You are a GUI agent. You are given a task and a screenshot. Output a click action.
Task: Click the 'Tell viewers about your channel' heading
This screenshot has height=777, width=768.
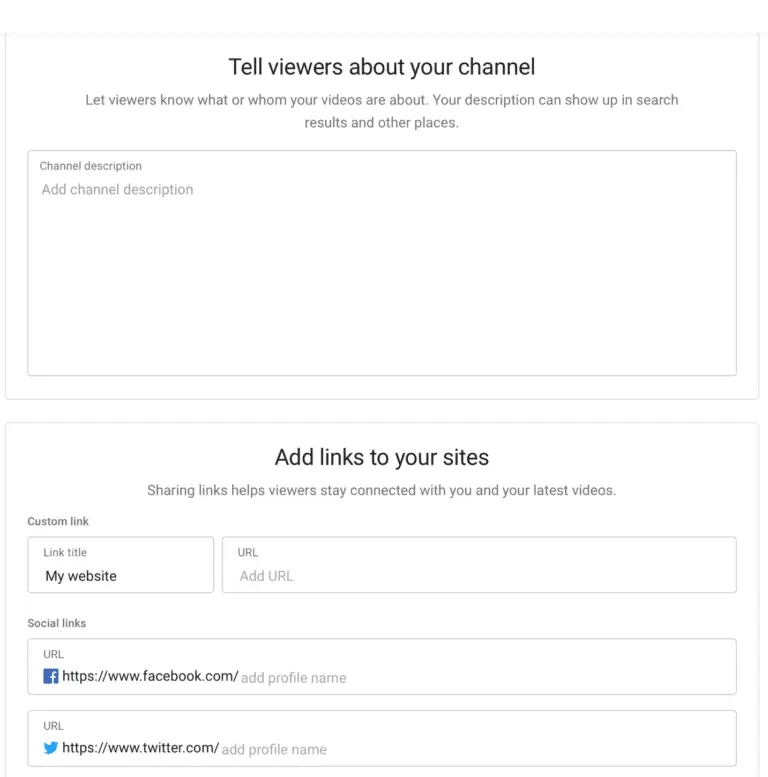tap(382, 67)
